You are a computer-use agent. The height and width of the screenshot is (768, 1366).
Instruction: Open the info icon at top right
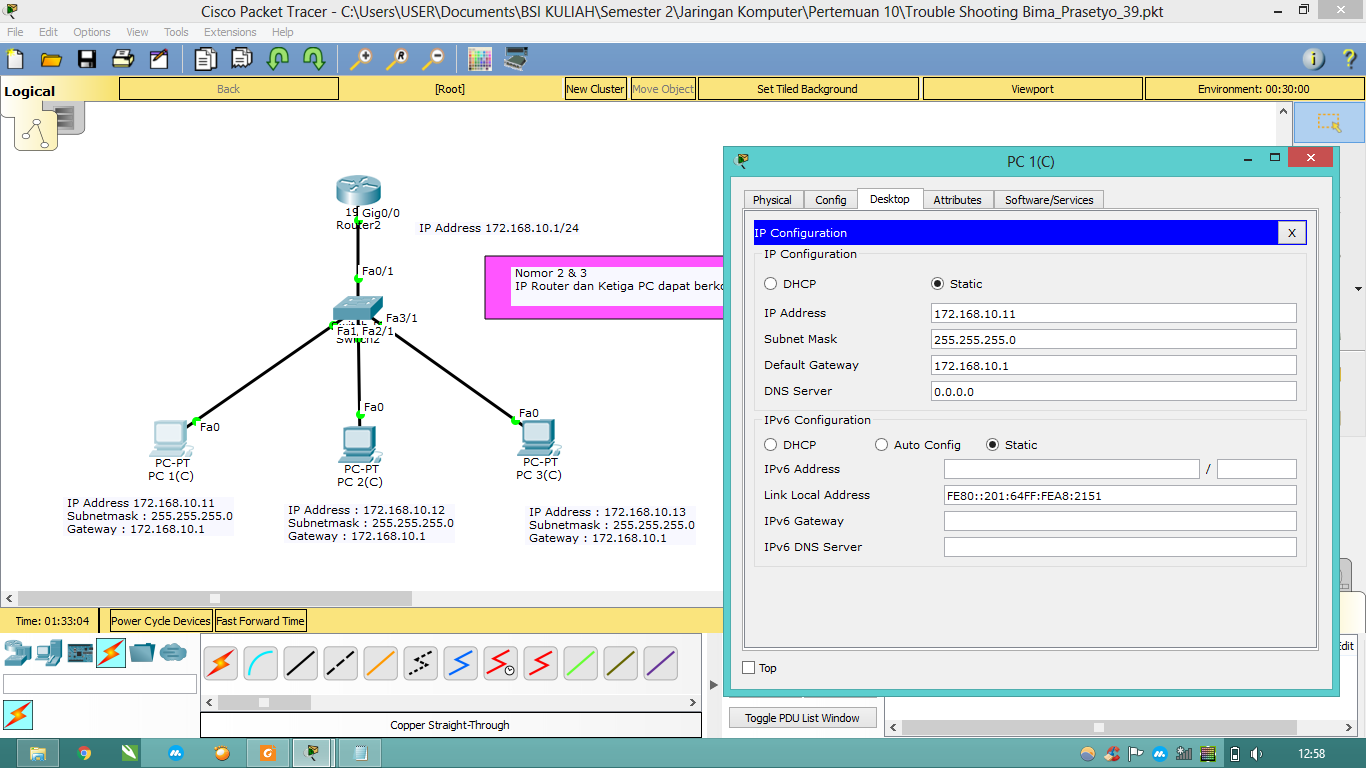pyautogui.click(x=1314, y=59)
